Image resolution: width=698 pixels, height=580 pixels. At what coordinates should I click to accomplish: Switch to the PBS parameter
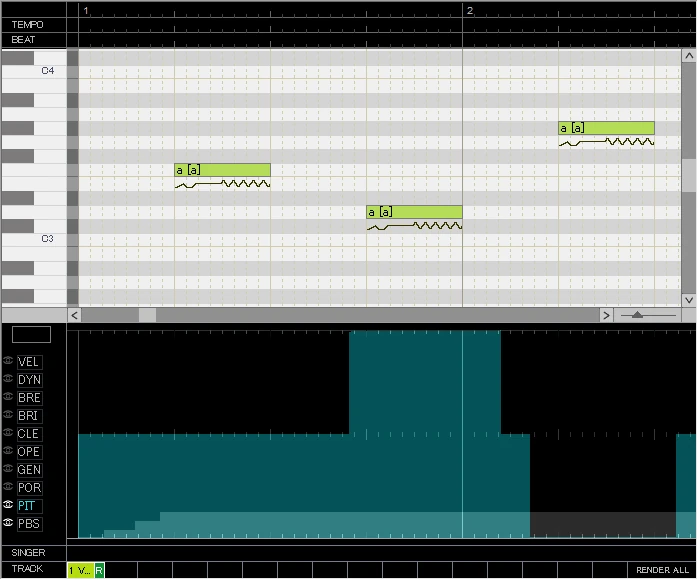click(29, 523)
